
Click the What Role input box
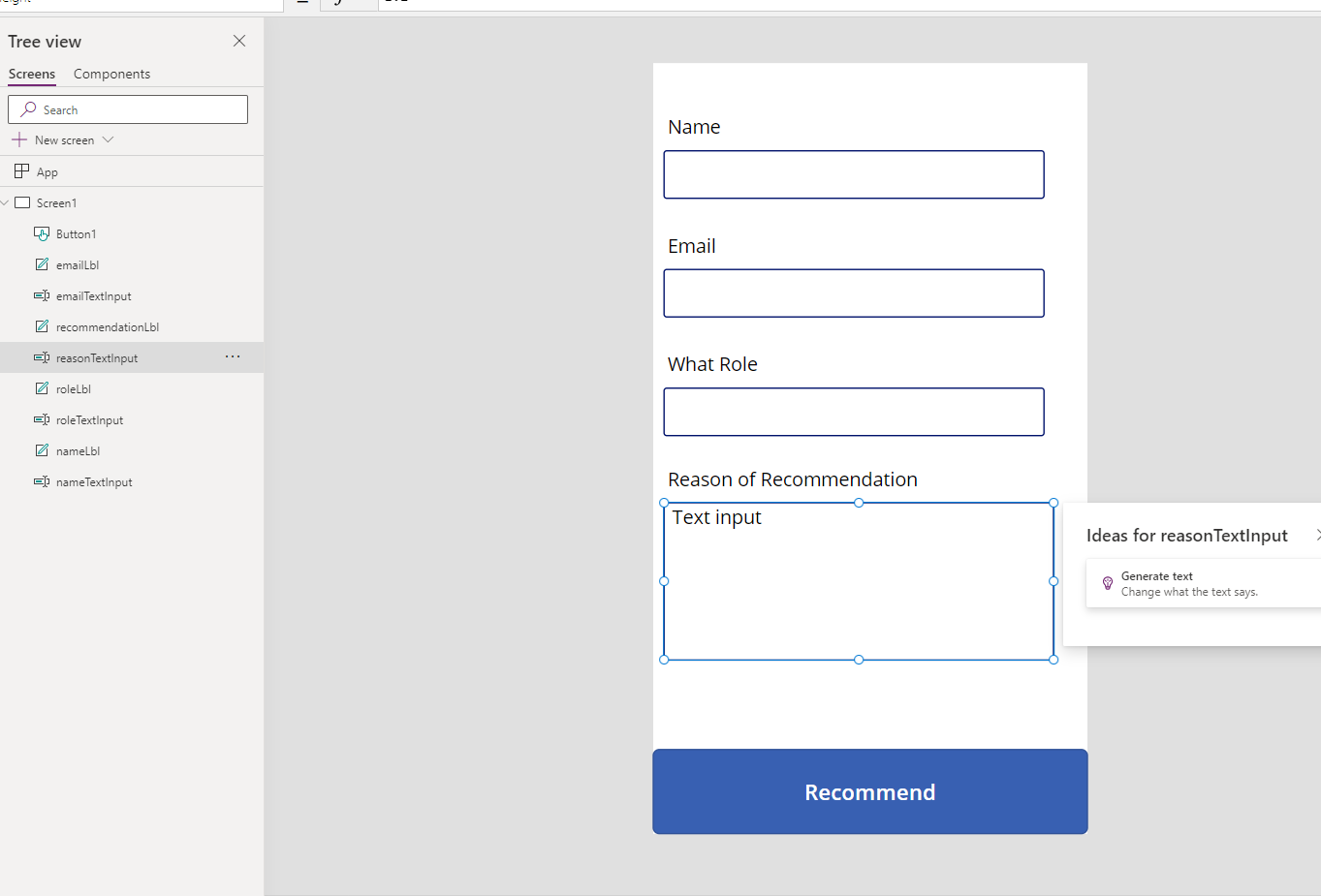[x=853, y=412]
